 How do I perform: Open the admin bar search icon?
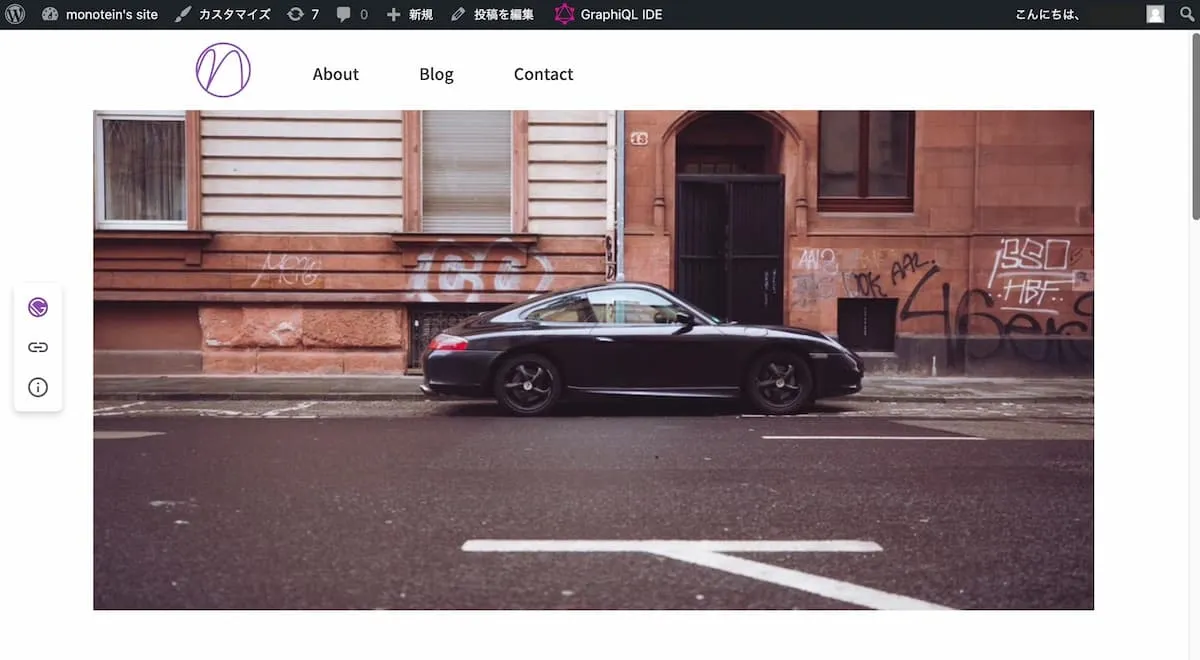tap(1186, 14)
